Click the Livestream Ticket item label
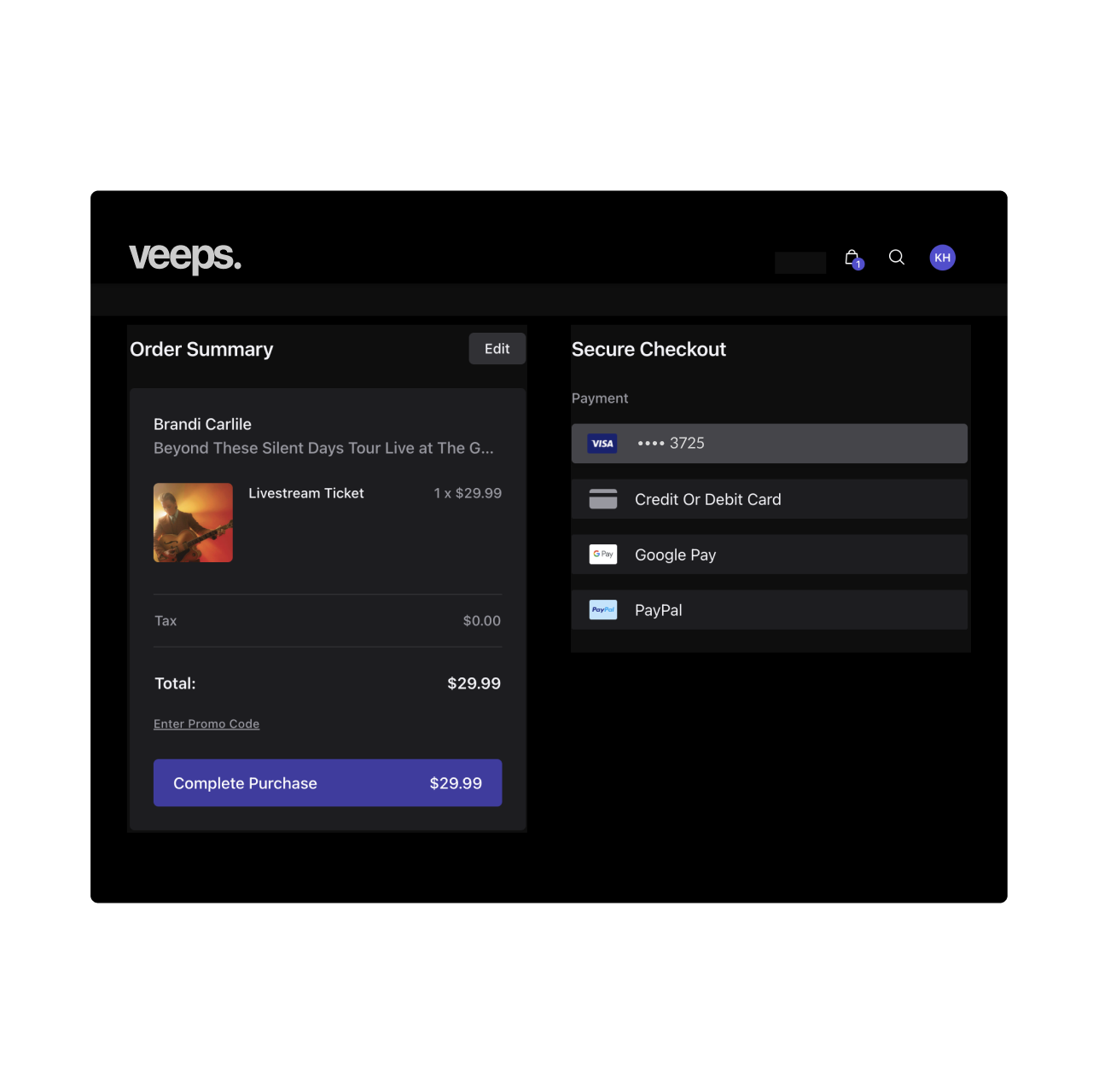Viewport: 1099px width, 1092px height. [x=306, y=493]
